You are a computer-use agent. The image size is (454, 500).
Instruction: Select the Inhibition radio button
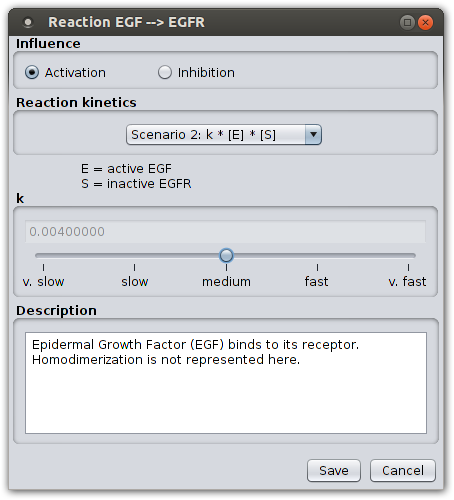(x=165, y=72)
